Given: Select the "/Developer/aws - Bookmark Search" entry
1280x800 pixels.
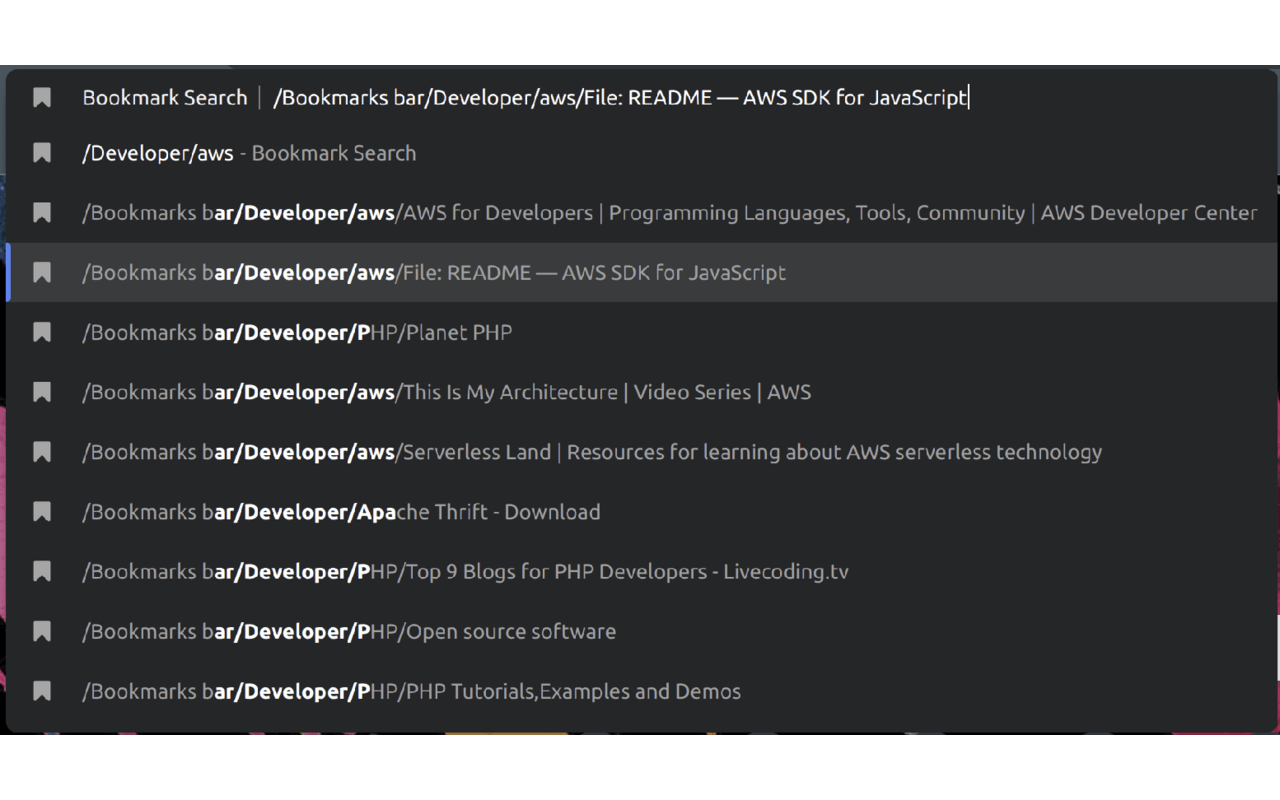Looking at the screenshot, I should 250,152.
